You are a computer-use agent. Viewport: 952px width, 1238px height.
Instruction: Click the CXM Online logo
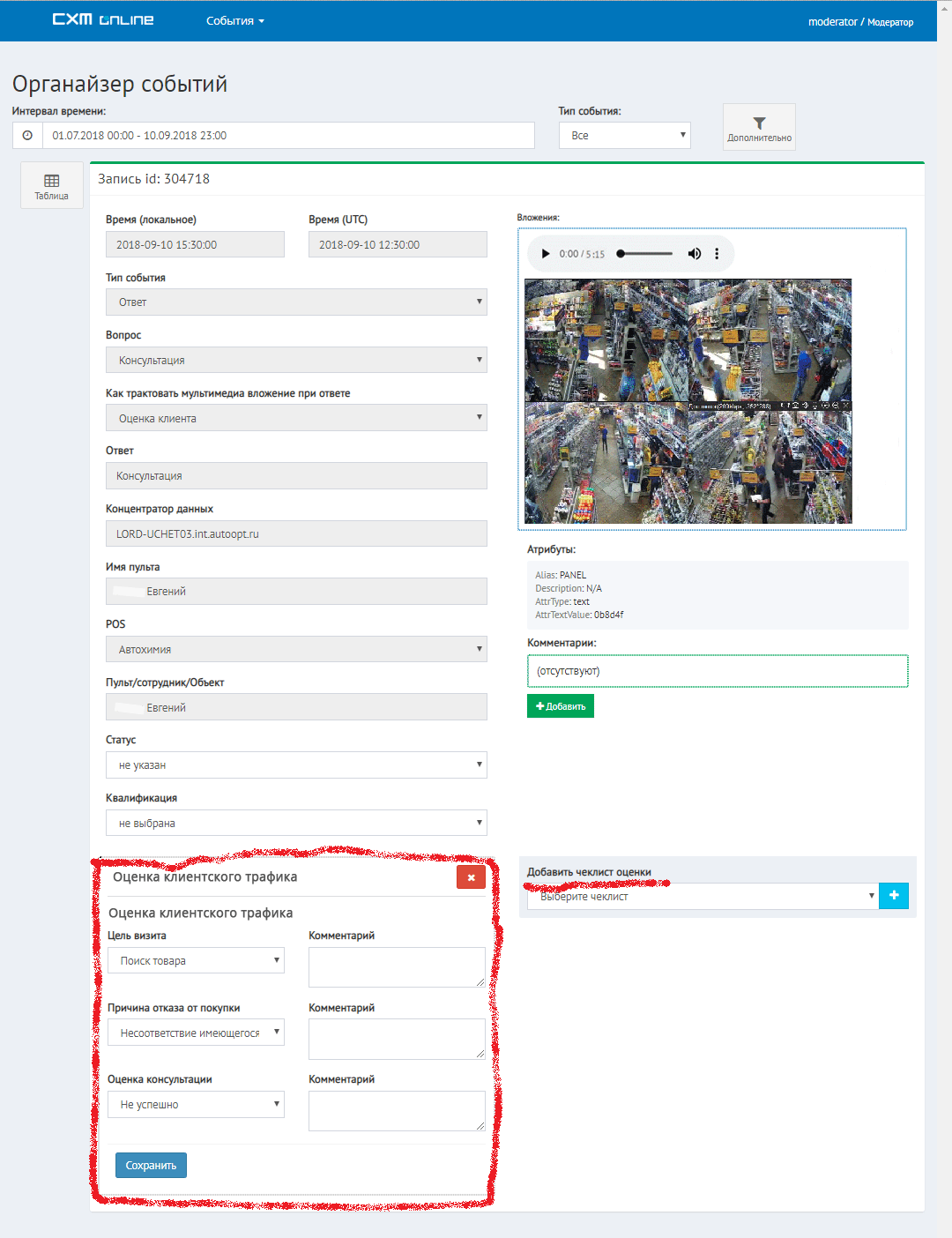point(103,20)
